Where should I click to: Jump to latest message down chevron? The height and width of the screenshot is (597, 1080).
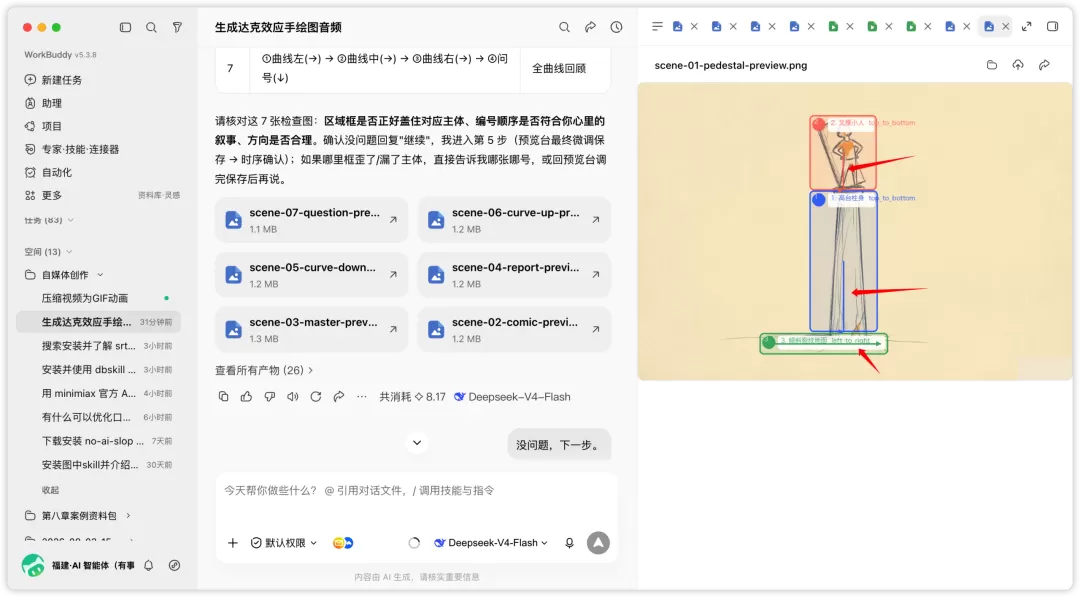[417, 443]
